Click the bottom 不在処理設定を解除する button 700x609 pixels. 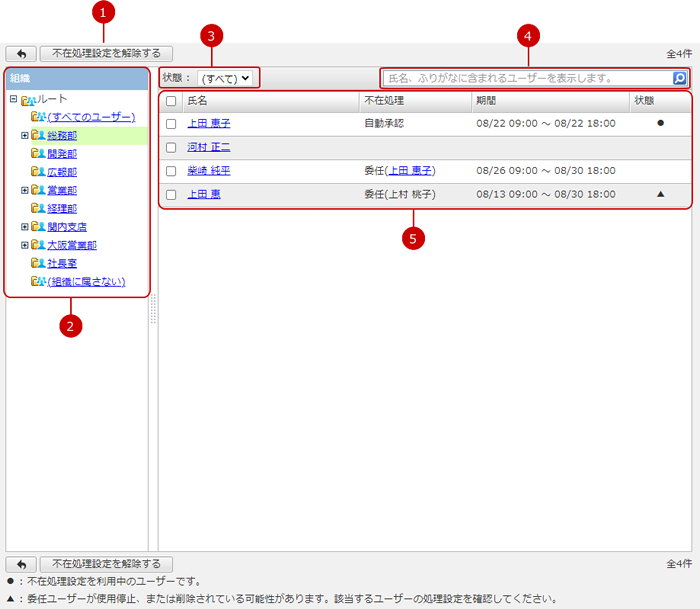point(106,564)
